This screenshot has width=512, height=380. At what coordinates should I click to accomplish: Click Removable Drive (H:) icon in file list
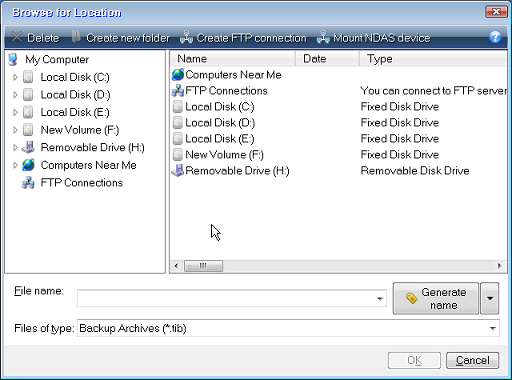click(x=178, y=170)
